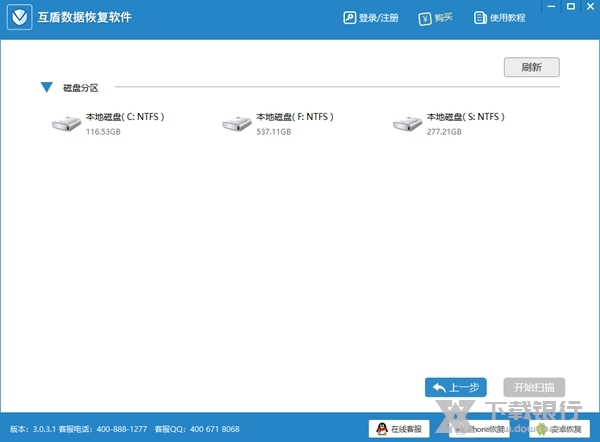Maximize the application window
This screenshot has width=600, height=442.
(571, 7)
